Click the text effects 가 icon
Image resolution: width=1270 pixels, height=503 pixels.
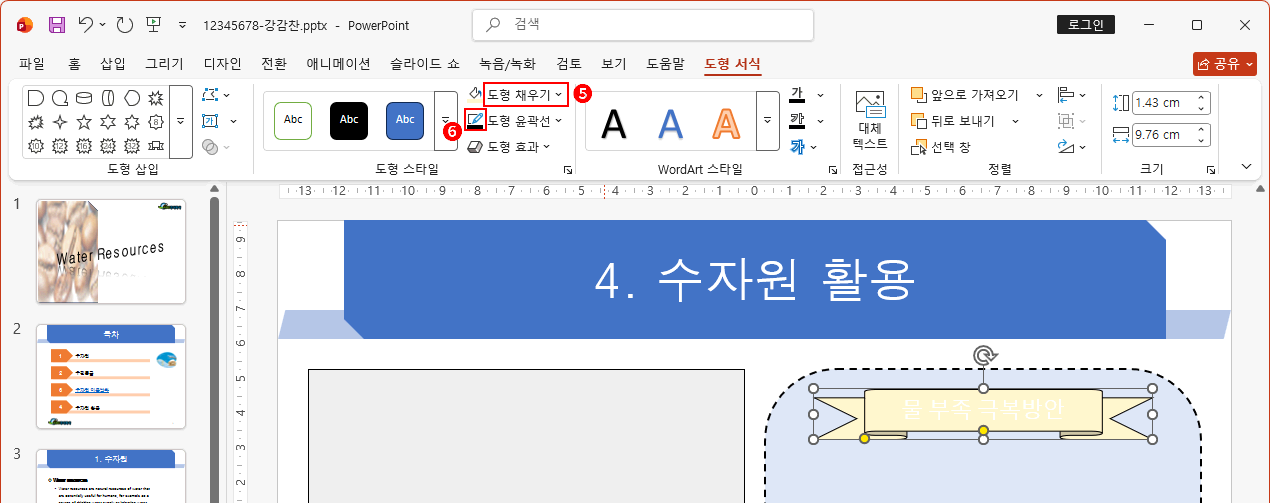[x=797, y=147]
